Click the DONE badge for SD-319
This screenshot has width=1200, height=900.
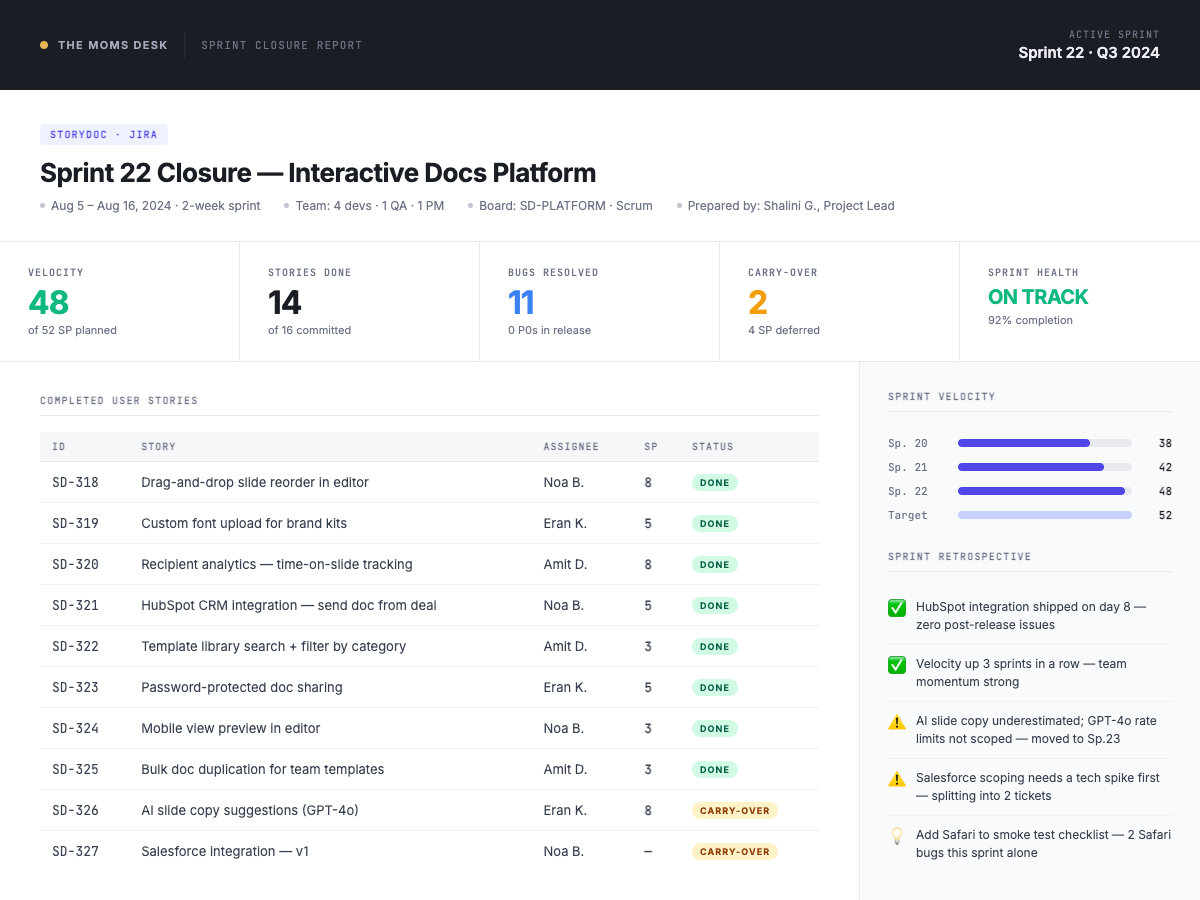(x=715, y=523)
